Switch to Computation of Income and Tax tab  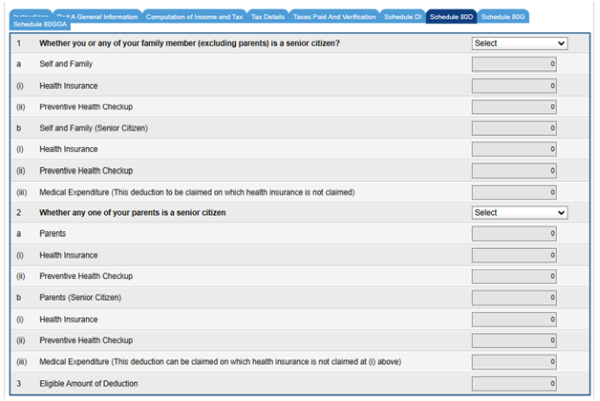(195, 17)
